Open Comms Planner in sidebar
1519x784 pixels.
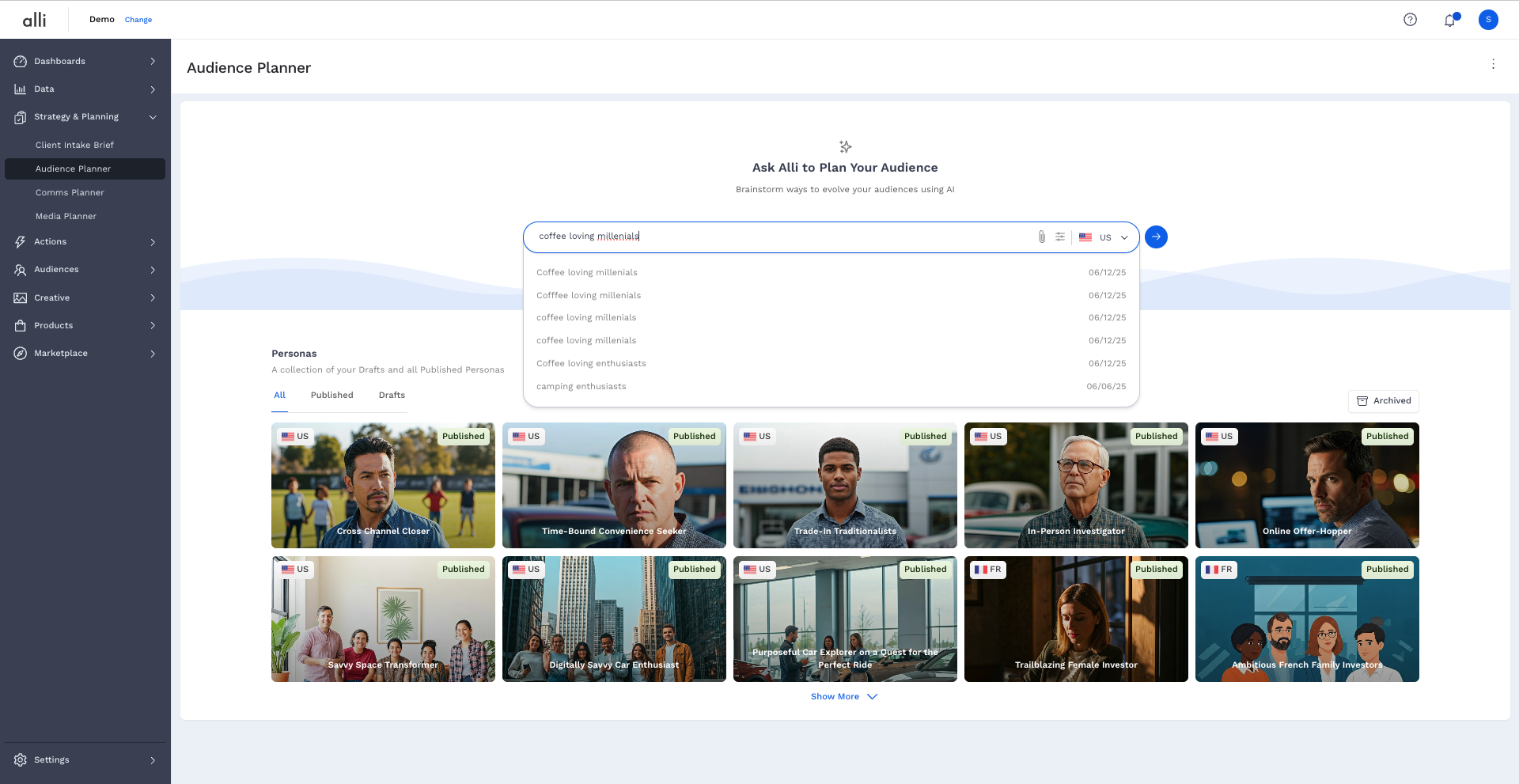(x=70, y=193)
